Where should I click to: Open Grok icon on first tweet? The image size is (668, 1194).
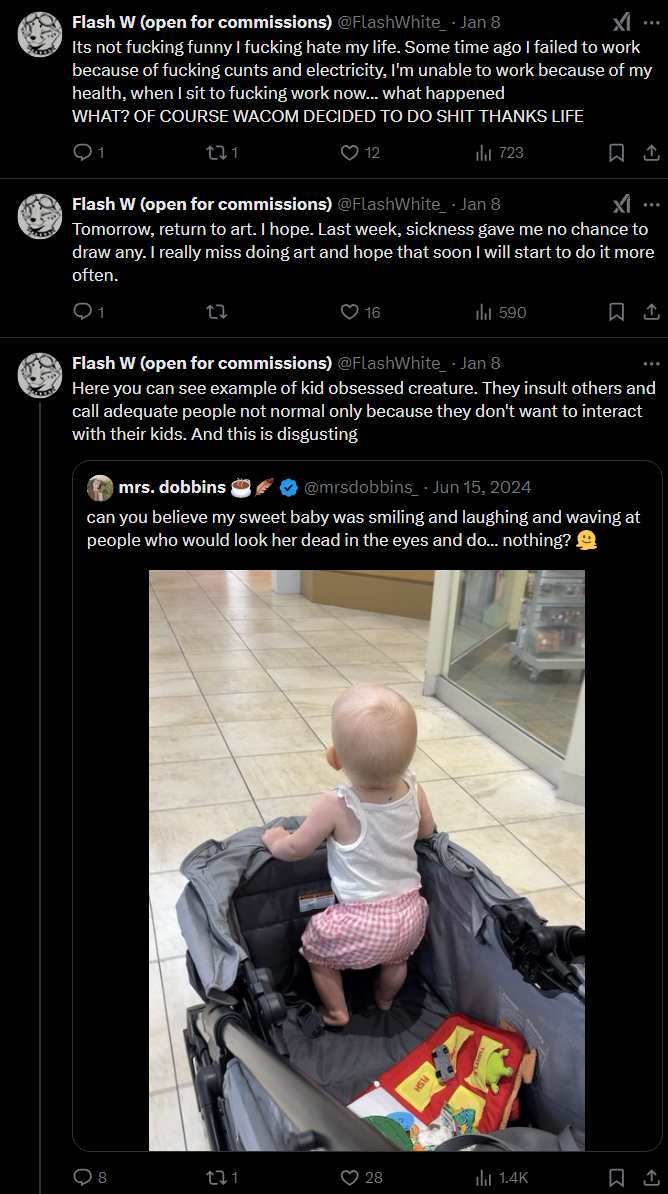click(621, 22)
